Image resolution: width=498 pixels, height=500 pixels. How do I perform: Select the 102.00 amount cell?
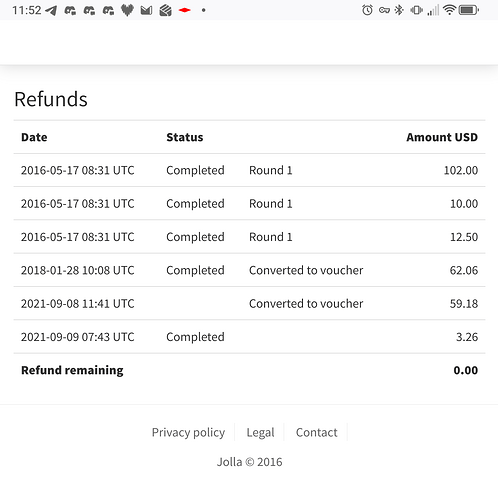pos(461,170)
